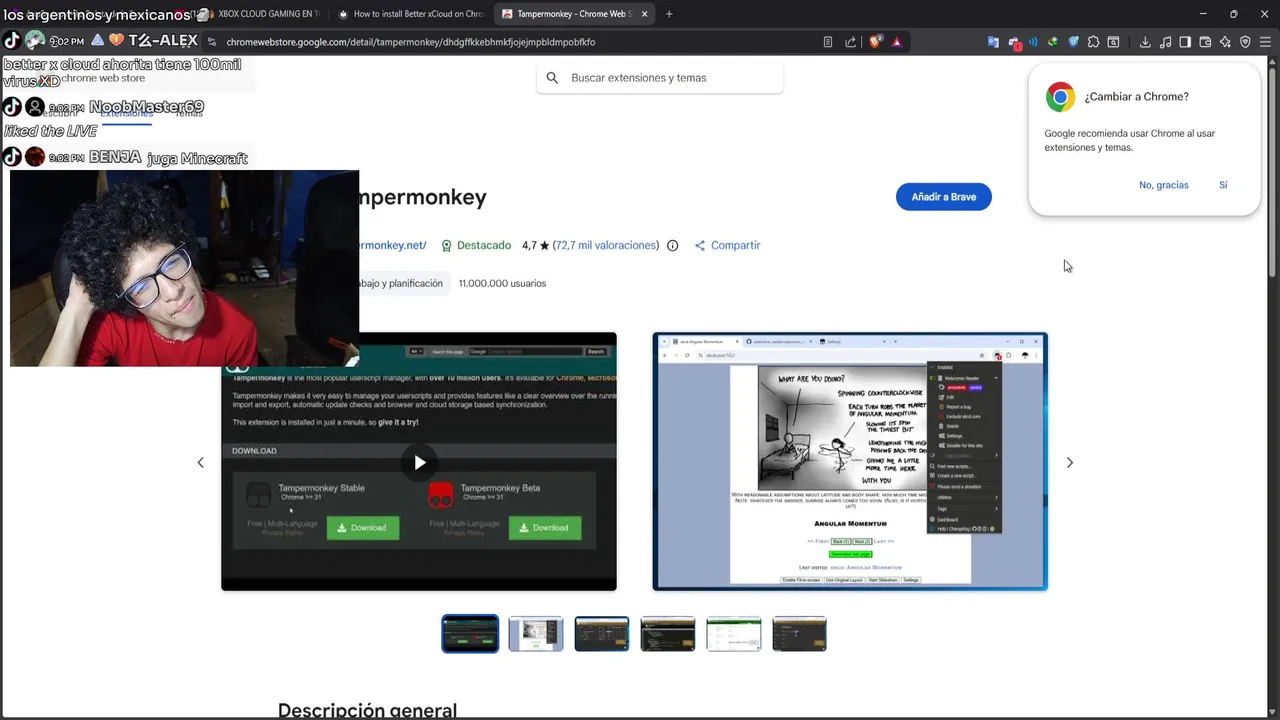Open Brave Shields lion icon
This screenshot has width=1280, height=720.
(x=875, y=42)
